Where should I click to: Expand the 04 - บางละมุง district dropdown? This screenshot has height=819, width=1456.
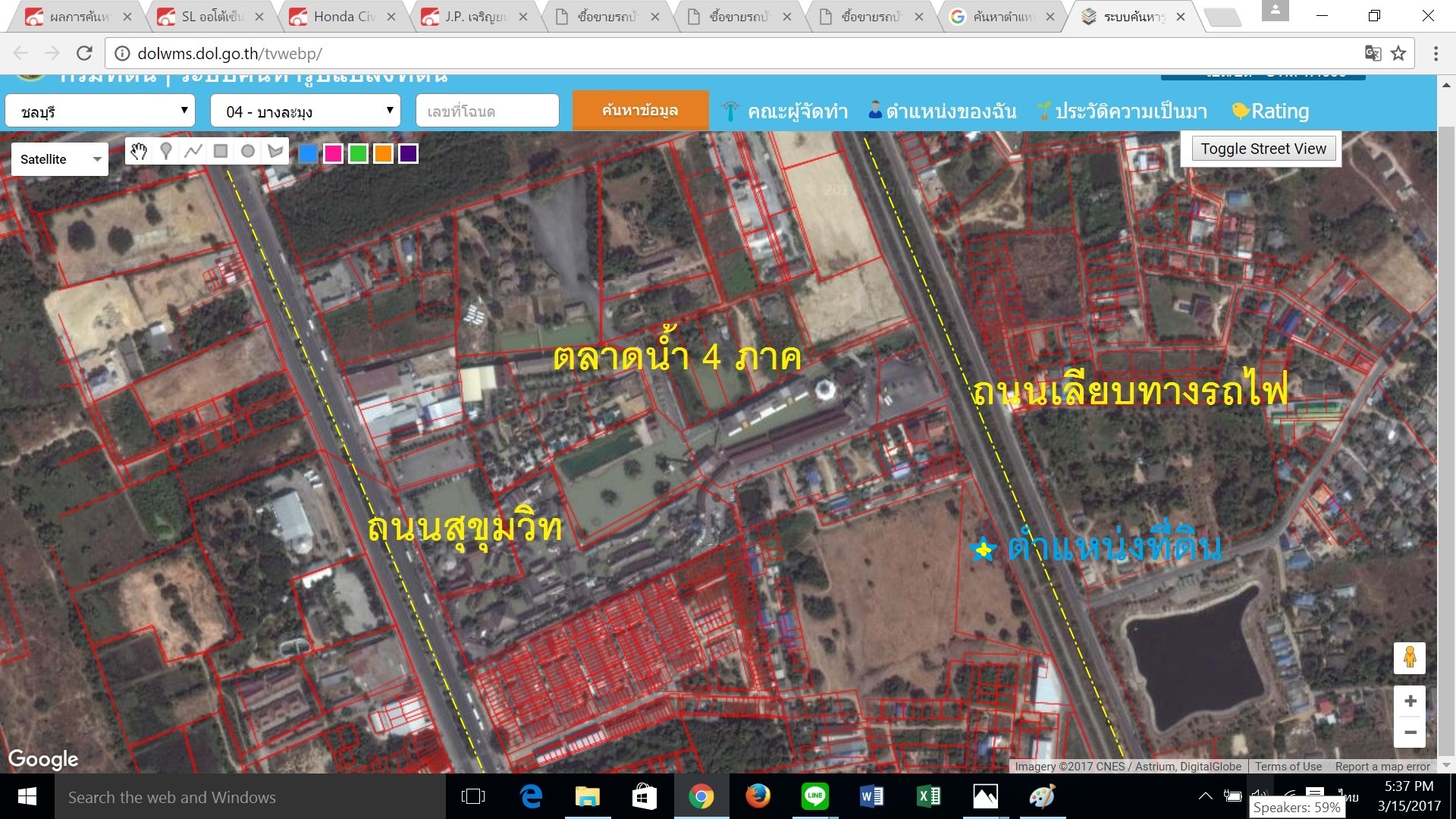[x=306, y=111]
